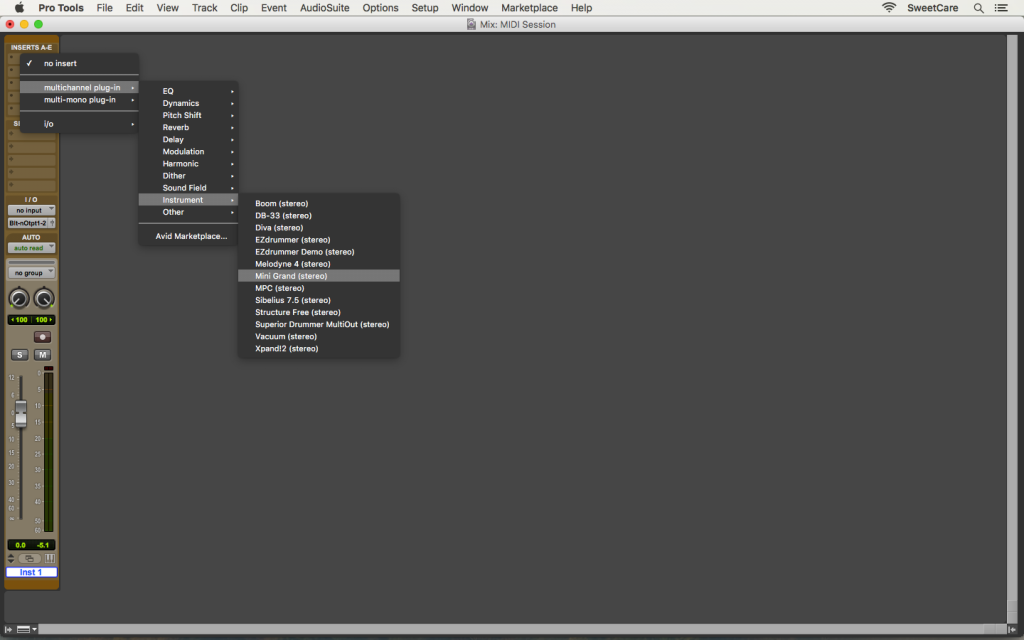
Task: Open the Spotlight search magnifier
Action: pos(978,8)
